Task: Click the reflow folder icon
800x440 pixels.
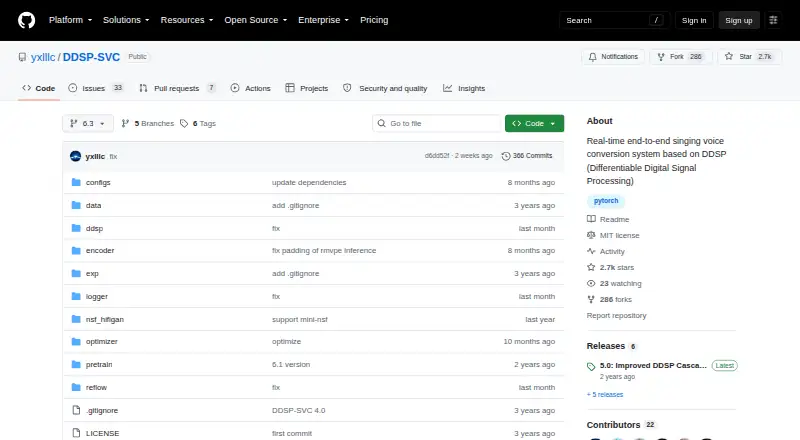Action: (76, 387)
